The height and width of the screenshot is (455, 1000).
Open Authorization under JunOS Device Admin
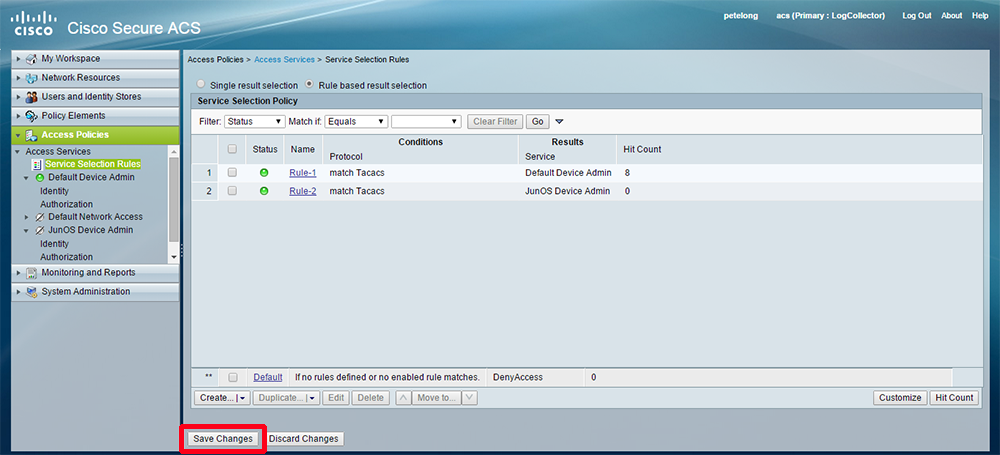(66, 257)
